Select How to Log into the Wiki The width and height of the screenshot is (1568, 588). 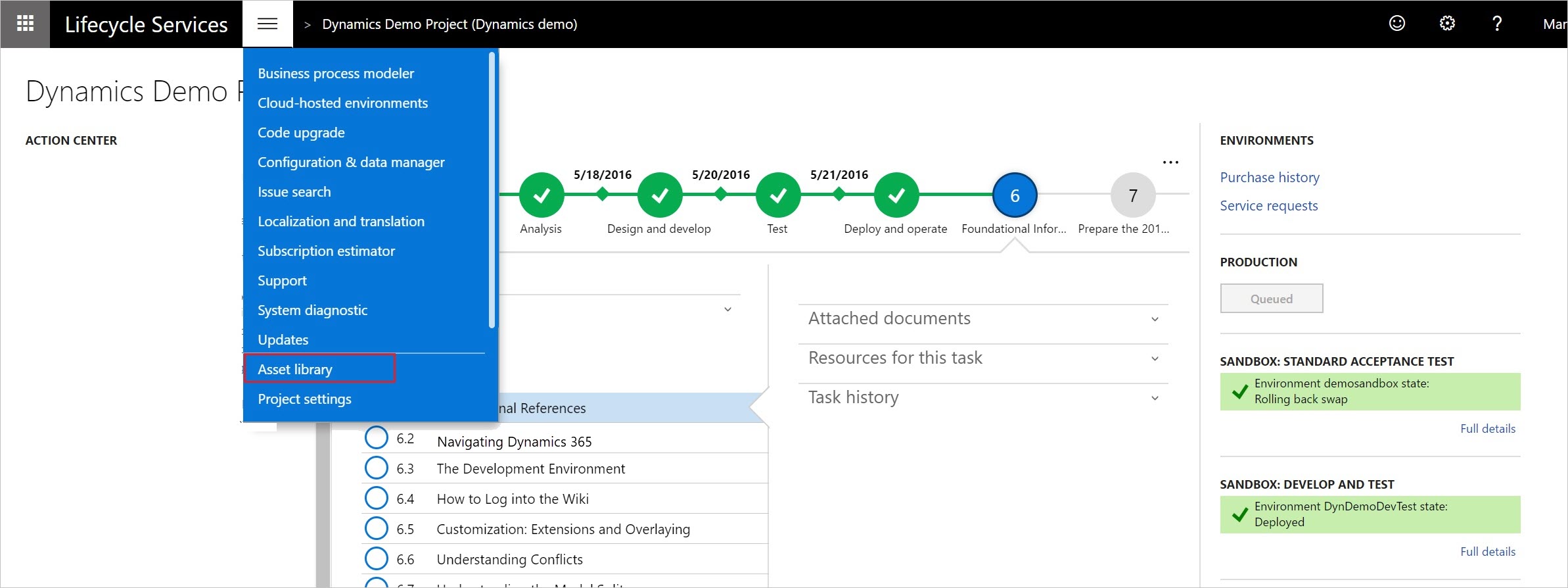513,499
